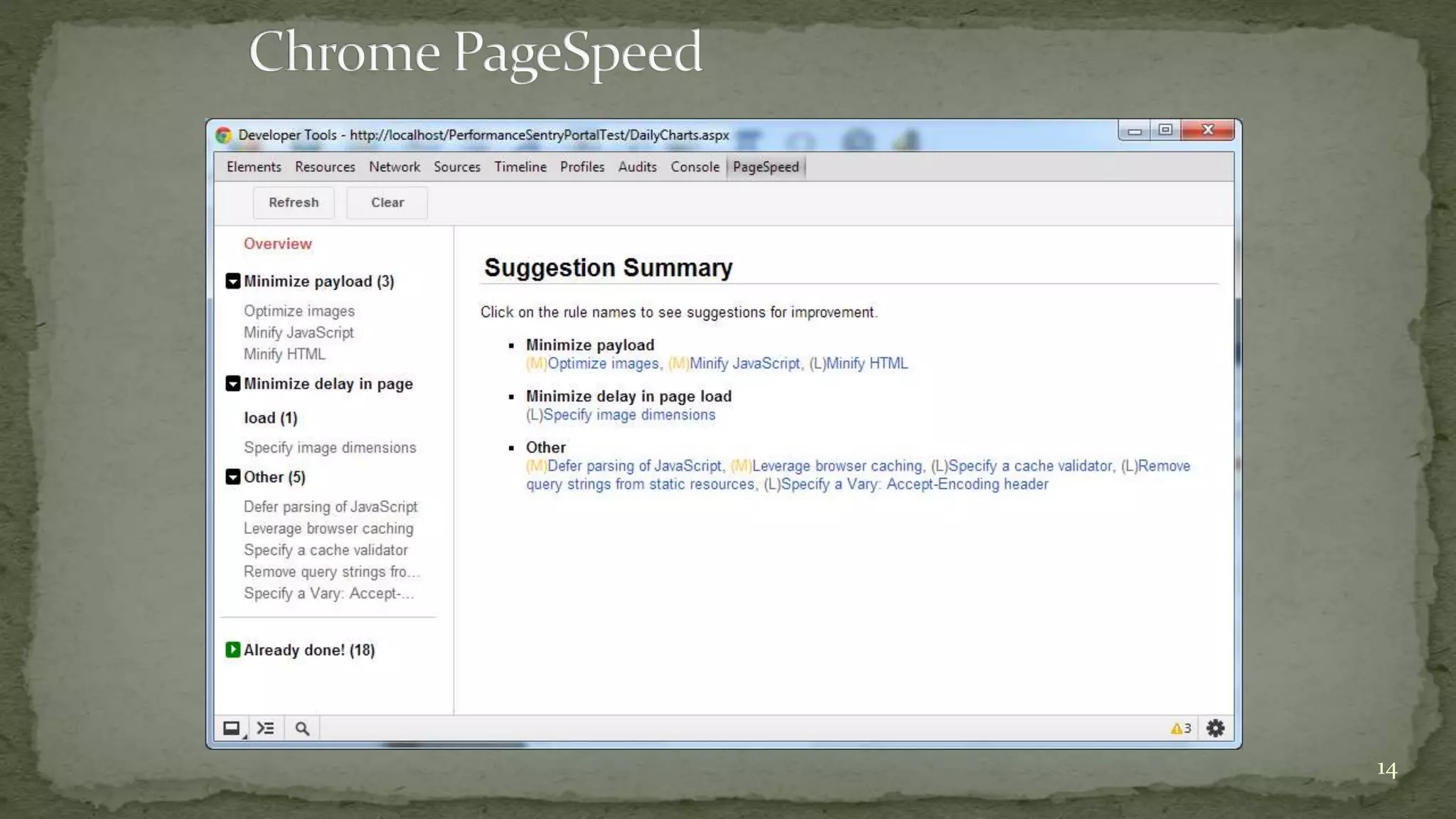This screenshot has width=1456, height=819.
Task: Open the Leverage browser caching summary link
Action: (x=837, y=466)
